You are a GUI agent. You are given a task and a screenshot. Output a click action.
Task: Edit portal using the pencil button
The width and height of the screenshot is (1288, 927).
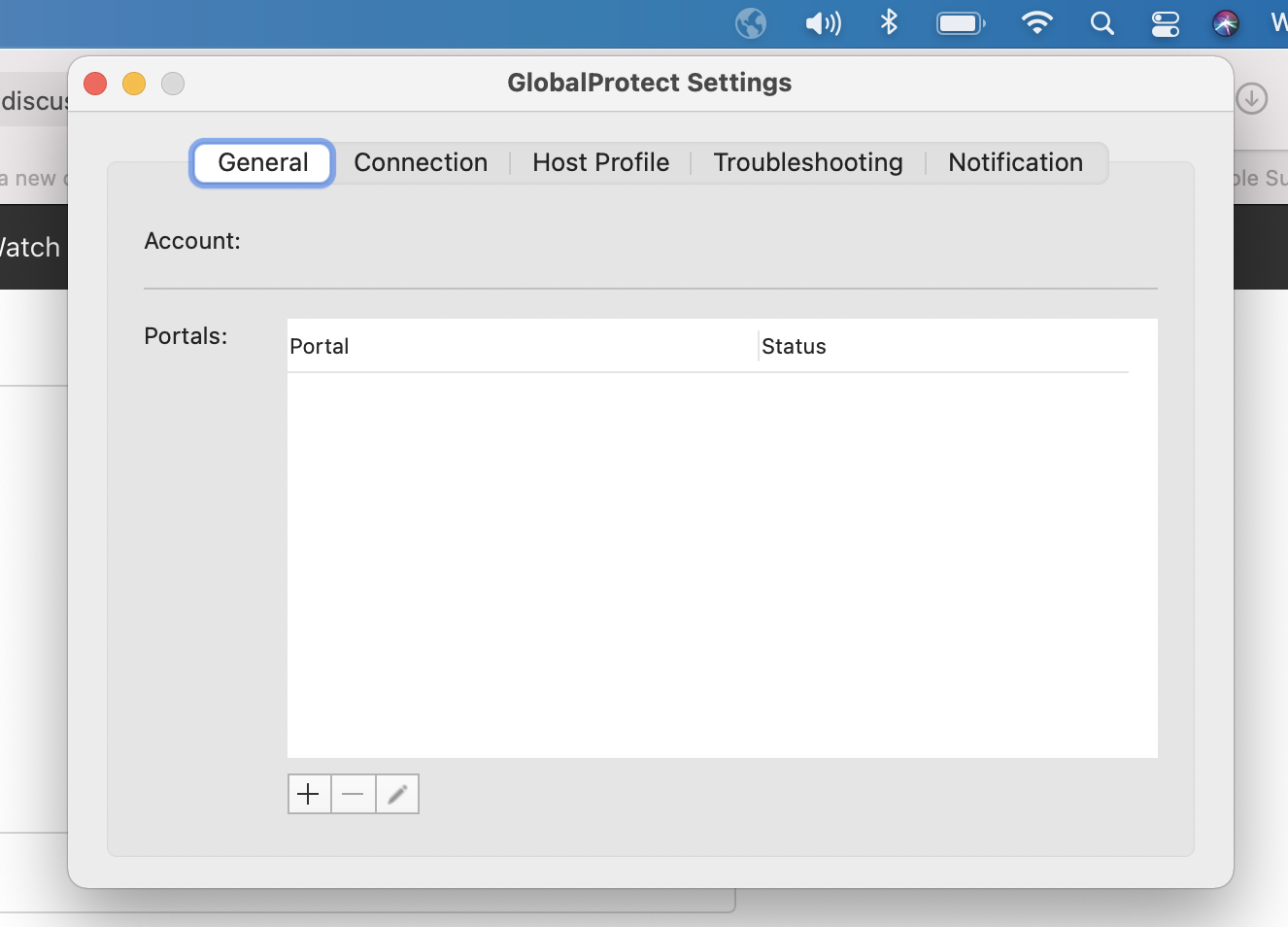397,794
